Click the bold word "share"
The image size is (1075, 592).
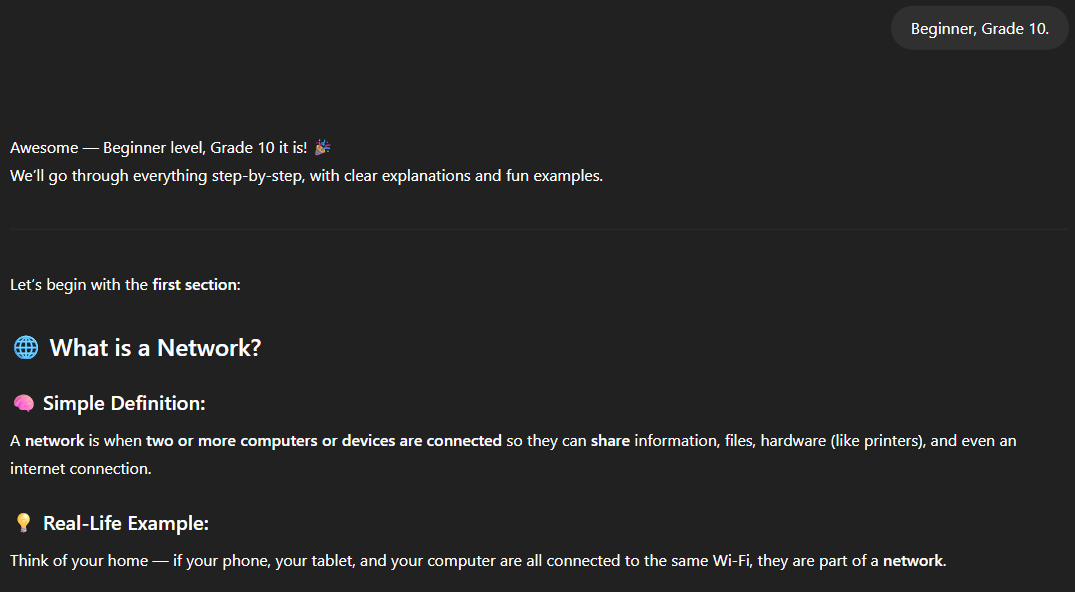click(610, 441)
